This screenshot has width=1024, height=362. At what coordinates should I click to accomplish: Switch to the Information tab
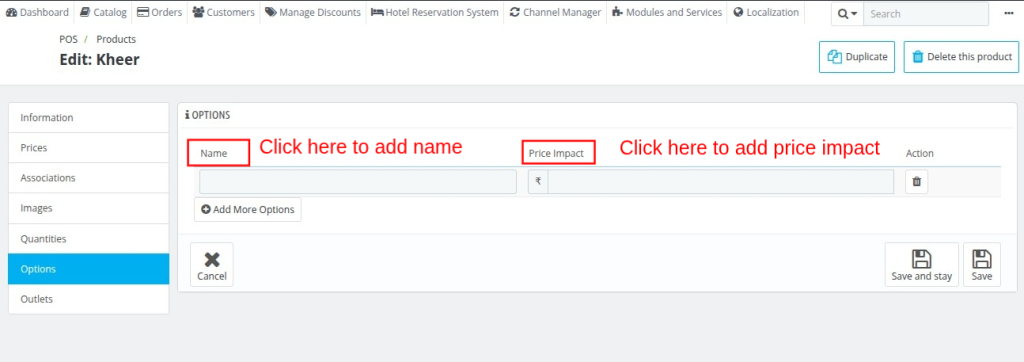click(x=88, y=118)
